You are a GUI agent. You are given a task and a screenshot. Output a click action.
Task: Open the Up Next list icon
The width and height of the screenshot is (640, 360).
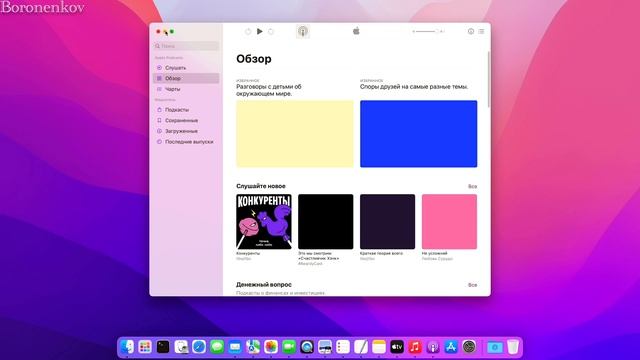tap(481, 31)
